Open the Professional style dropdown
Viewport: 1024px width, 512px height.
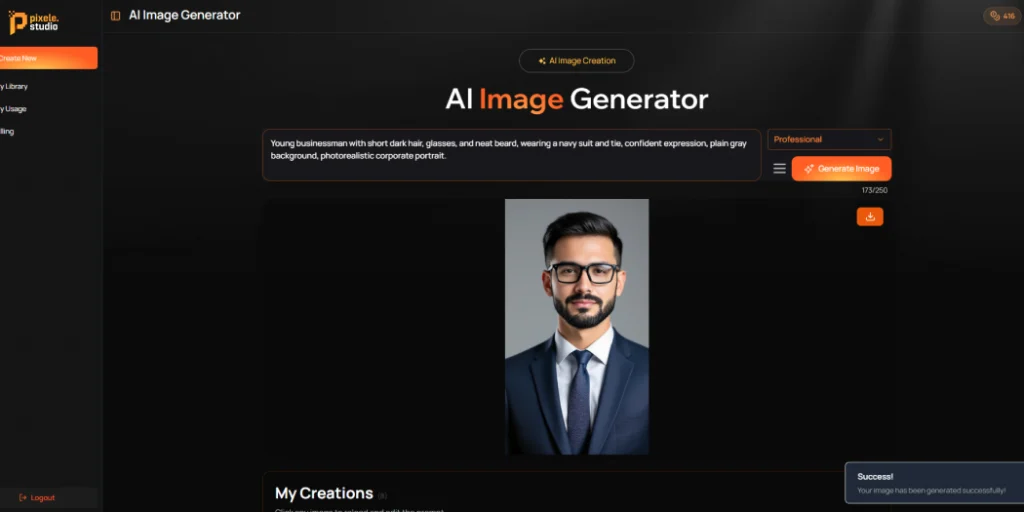tap(829, 139)
